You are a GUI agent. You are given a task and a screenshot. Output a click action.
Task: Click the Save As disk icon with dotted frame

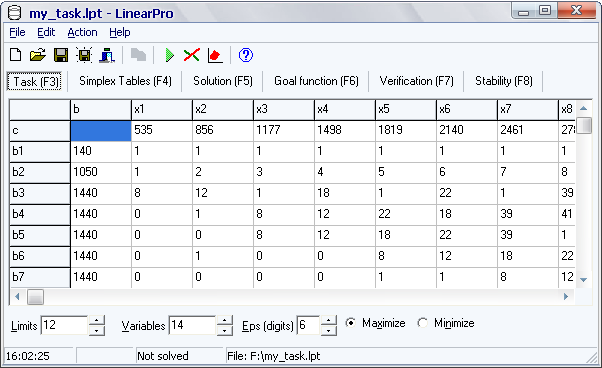click(x=84, y=55)
